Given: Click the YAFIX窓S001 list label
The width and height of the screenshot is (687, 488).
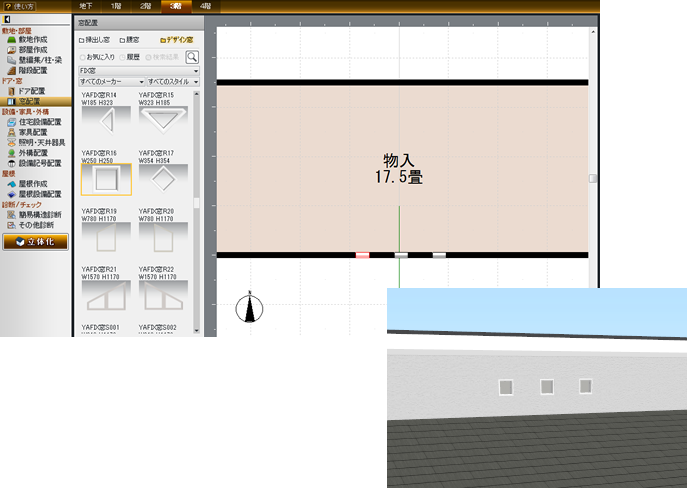Looking at the screenshot, I should click(100, 327).
